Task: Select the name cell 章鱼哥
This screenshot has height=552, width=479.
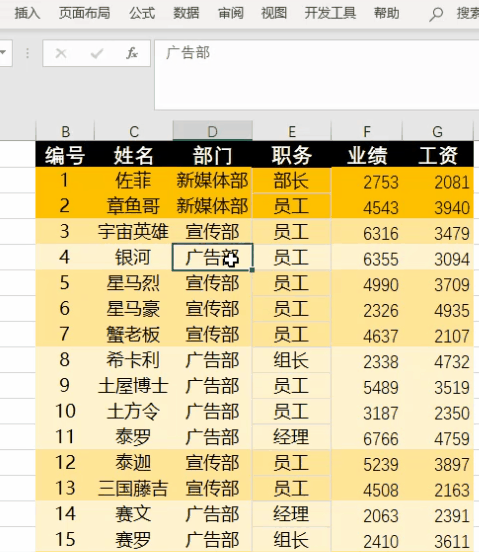Action: click(134, 206)
